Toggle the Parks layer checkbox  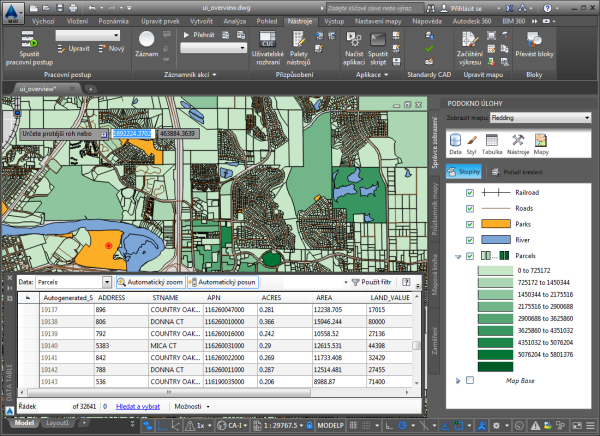click(x=471, y=223)
